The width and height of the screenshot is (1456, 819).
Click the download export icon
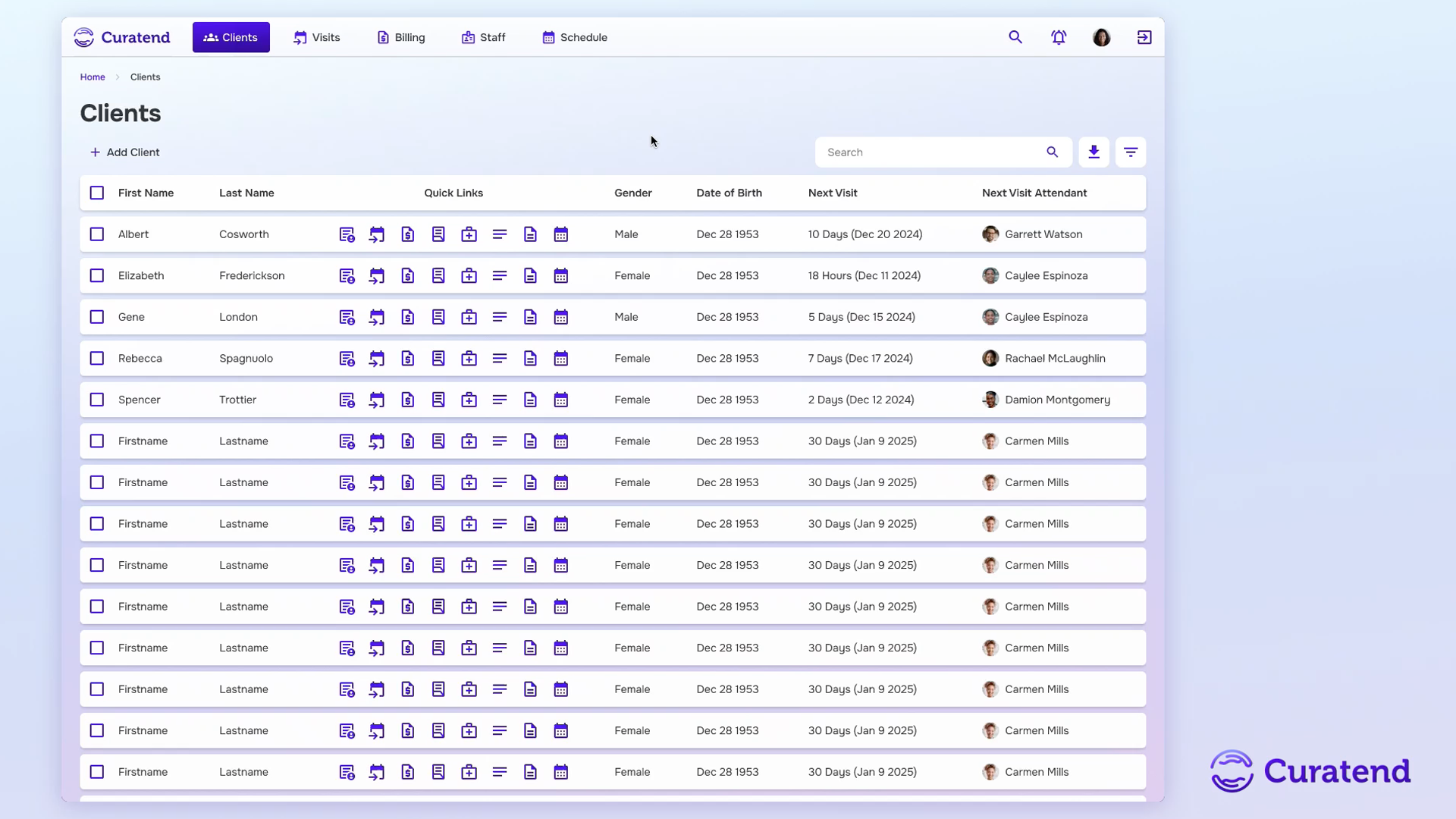(x=1094, y=152)
